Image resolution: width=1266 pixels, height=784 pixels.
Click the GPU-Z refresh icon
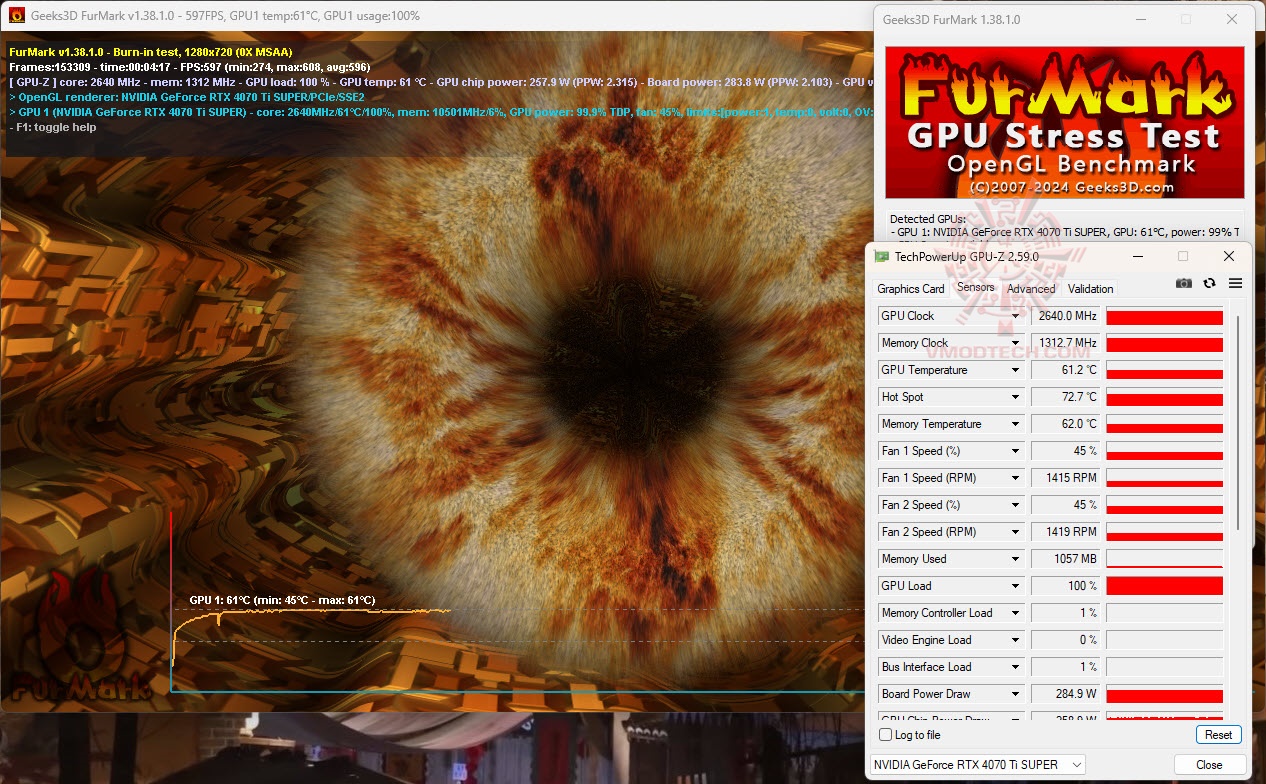(x=1210, y=283)
